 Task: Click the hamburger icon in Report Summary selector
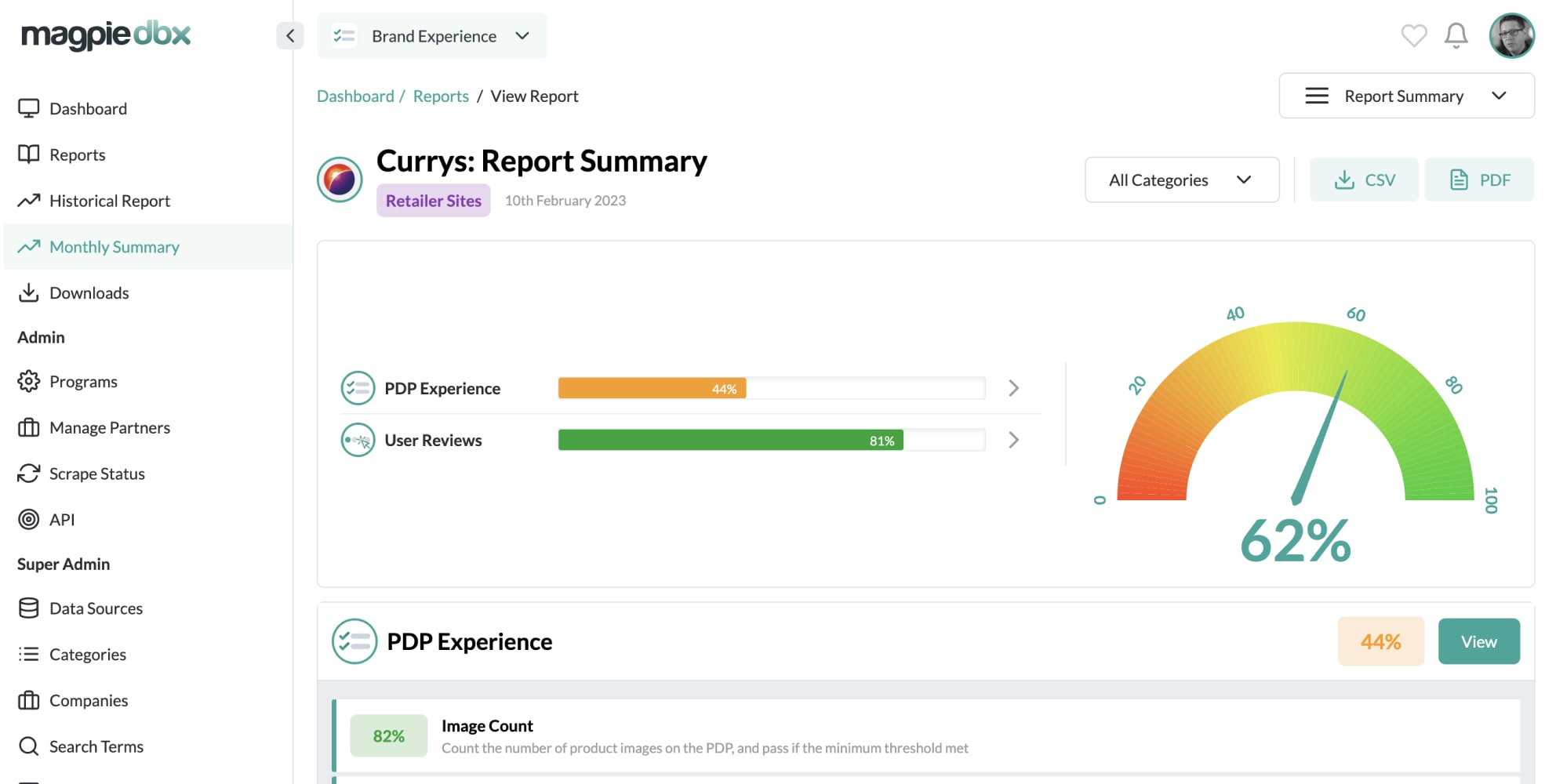click(x=1317, y=96)
